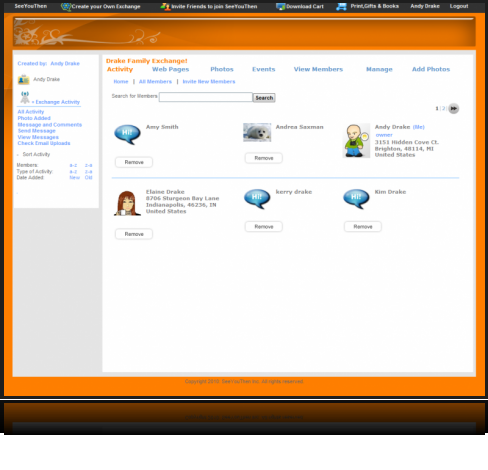Click the Home sub-navigation link
Screen dimensions: 488x470
pos(121,82)
